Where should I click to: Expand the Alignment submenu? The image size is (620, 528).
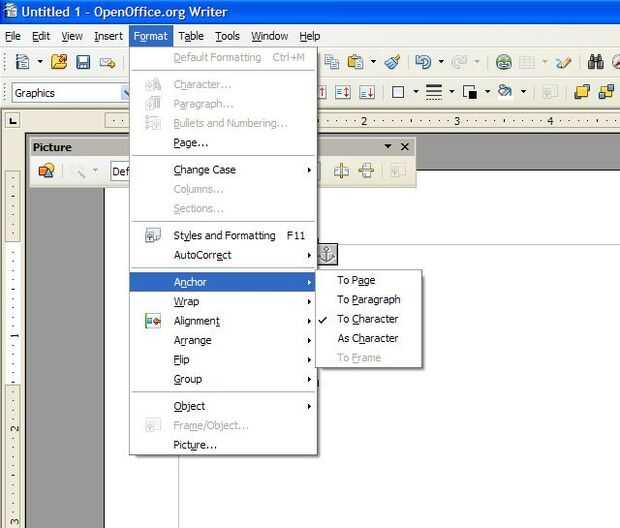click(x=223, y=321)
